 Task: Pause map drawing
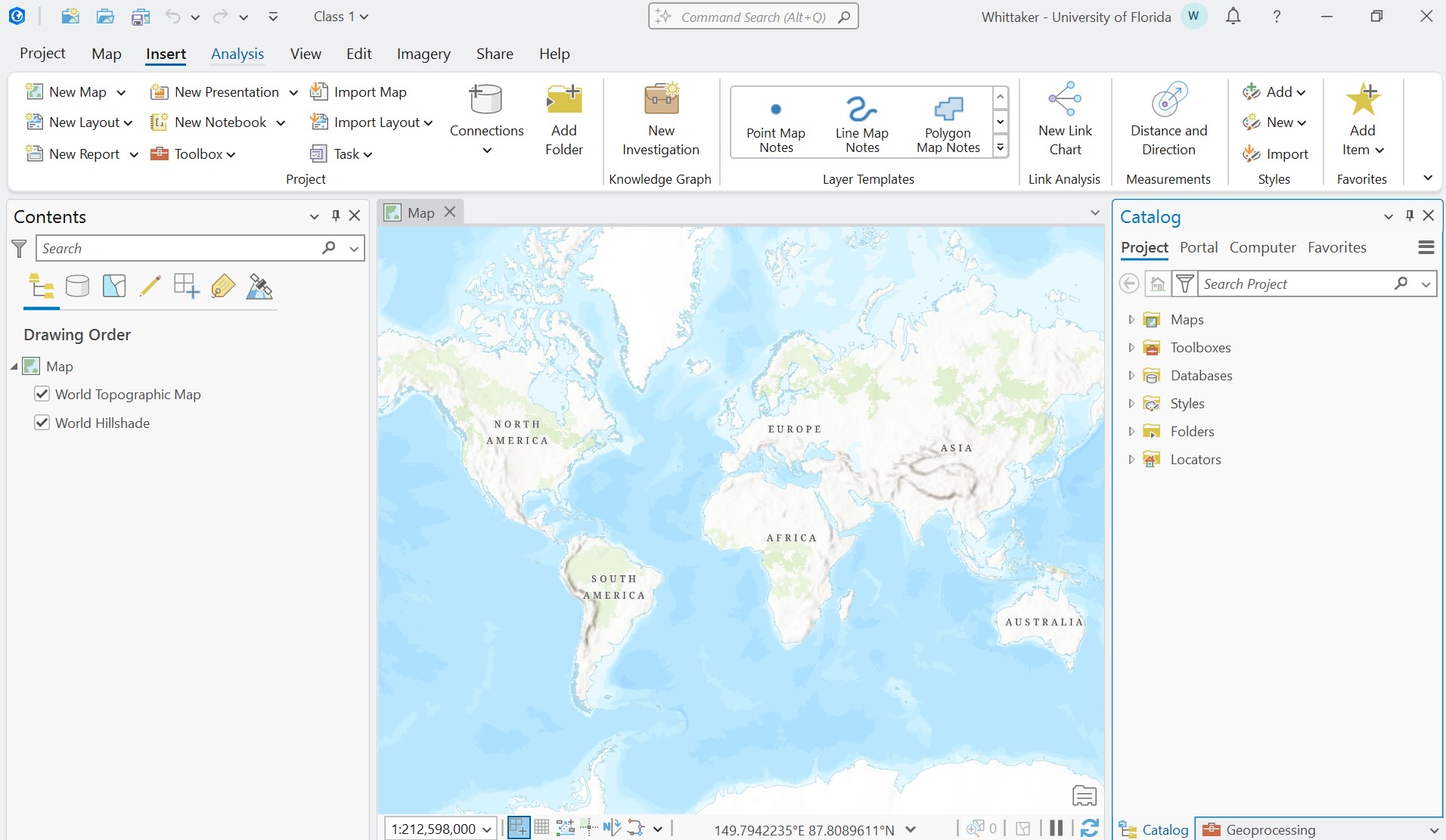tap(1057, 828)
